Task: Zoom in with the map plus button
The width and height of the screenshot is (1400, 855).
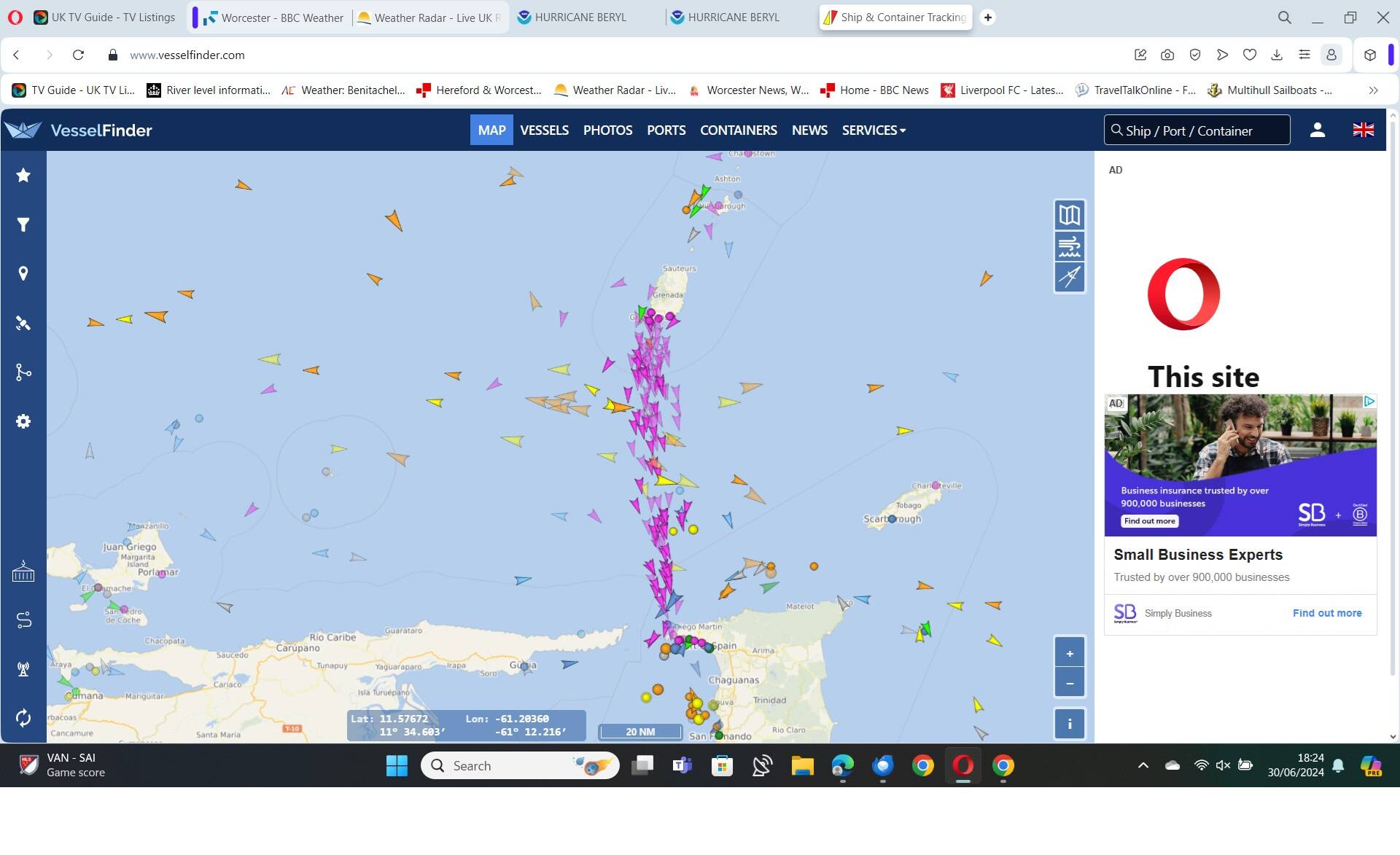Action: (1070, 653)
